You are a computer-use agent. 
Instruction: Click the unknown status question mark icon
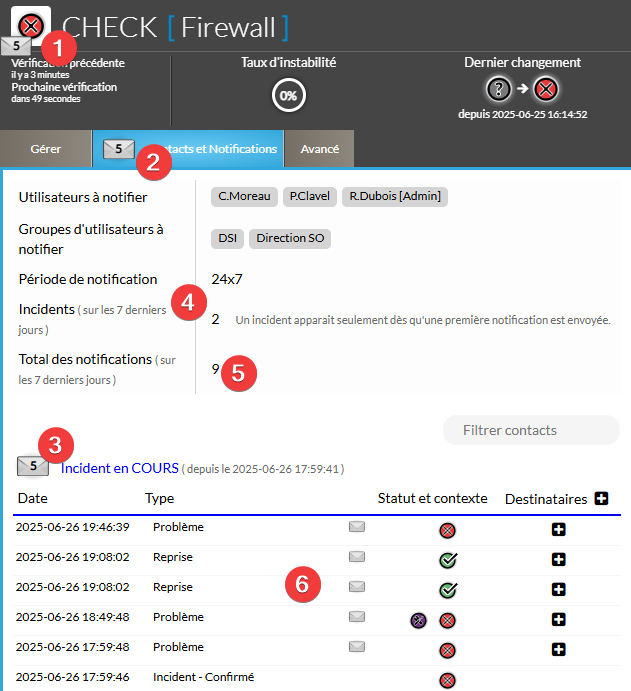click(500, 89)
